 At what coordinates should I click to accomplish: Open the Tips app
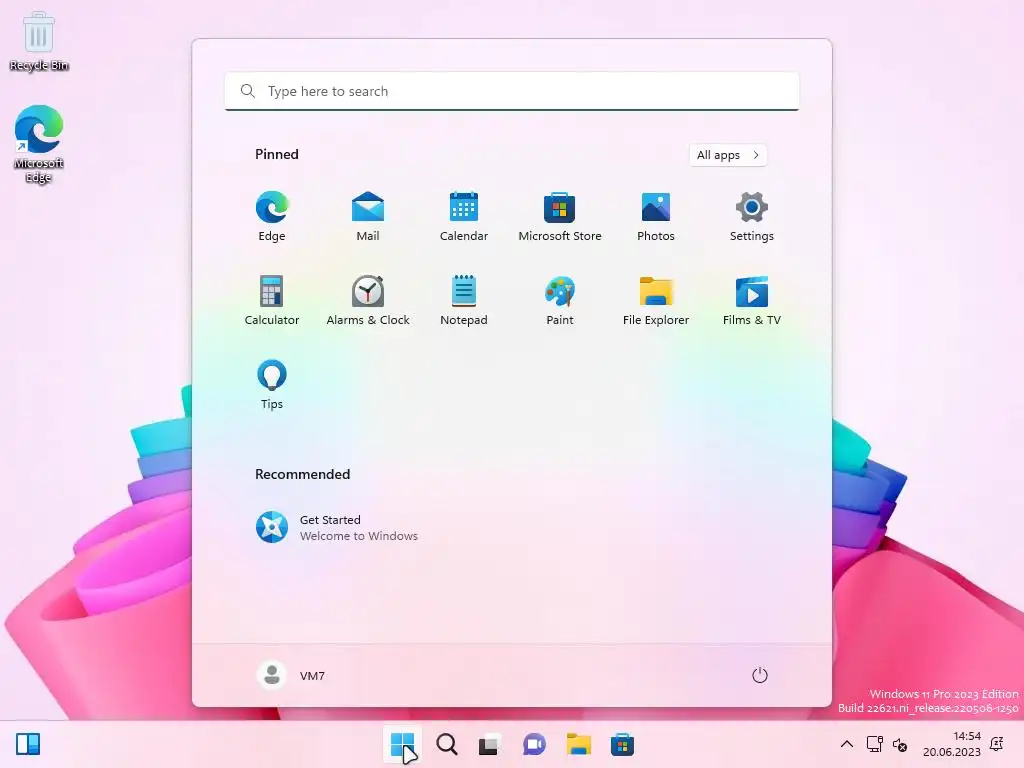click(x=272, y=385)
